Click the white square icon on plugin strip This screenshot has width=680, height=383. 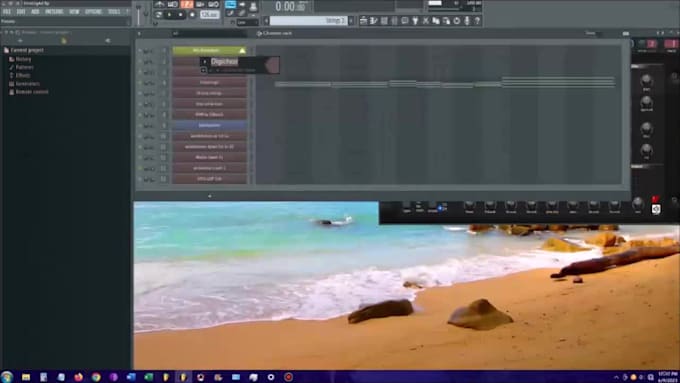coord(656,209)
